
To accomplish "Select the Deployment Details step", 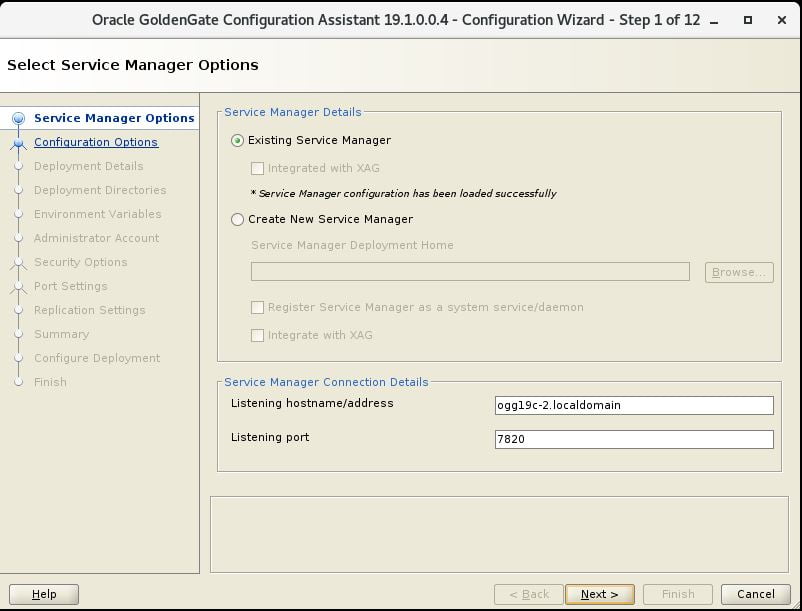I will pyautogui.click(x=88, y=166).
